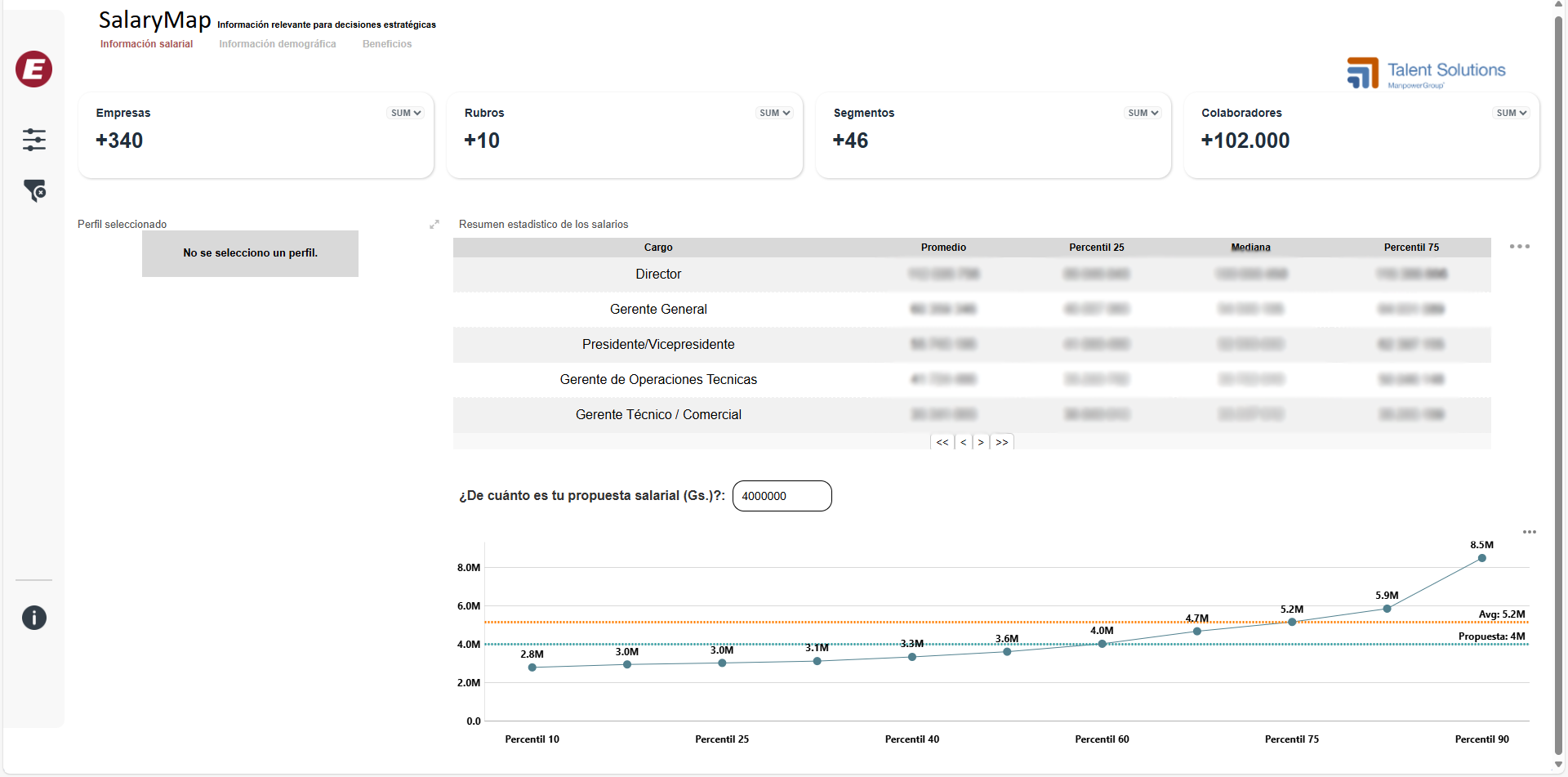Open the filter sliders panel icon
This screenshot has height=777, width=1568.
click(34, 140)
